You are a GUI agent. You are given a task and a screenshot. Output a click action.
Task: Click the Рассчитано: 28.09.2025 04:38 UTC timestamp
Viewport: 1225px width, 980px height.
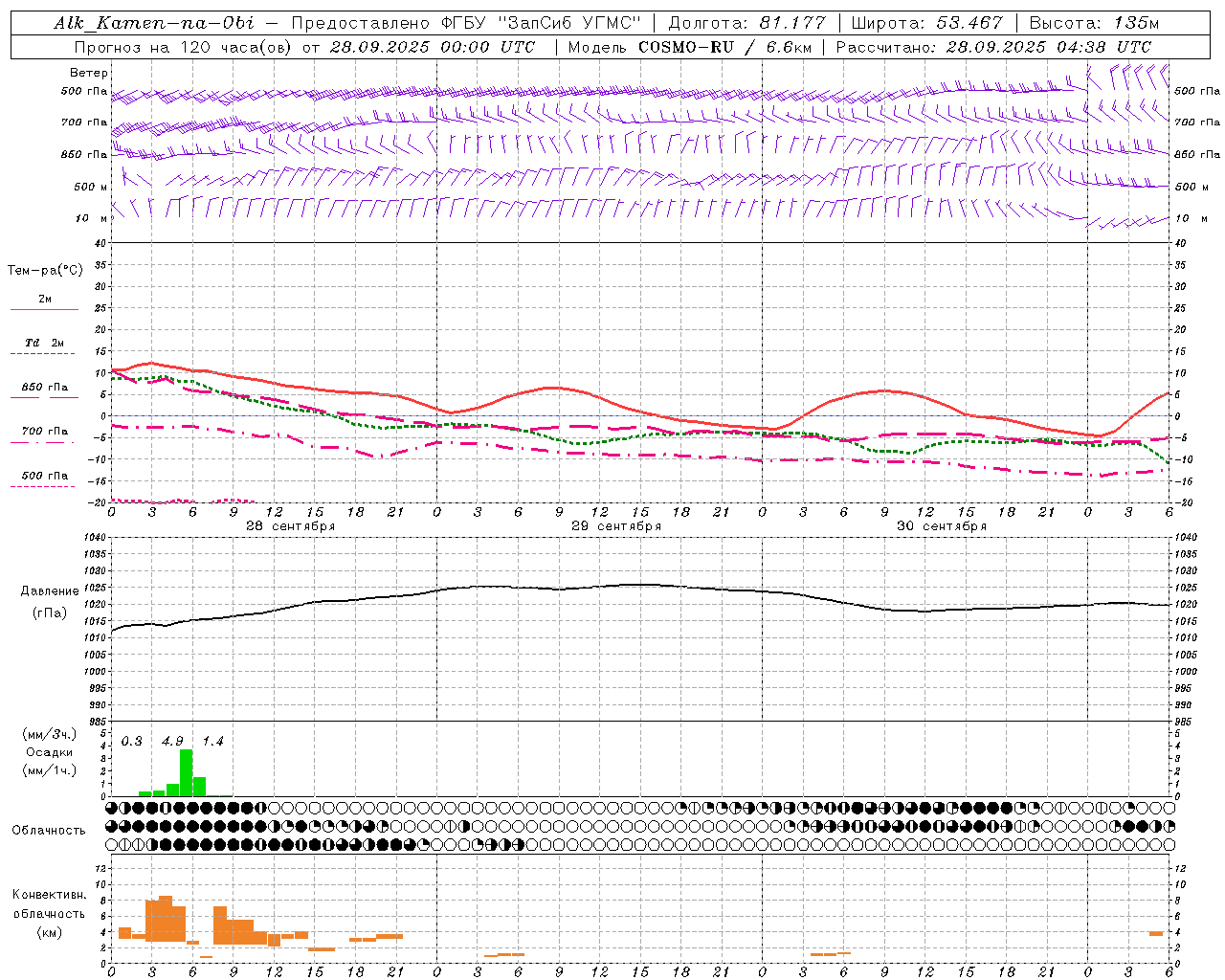click(x=993, y=47)
